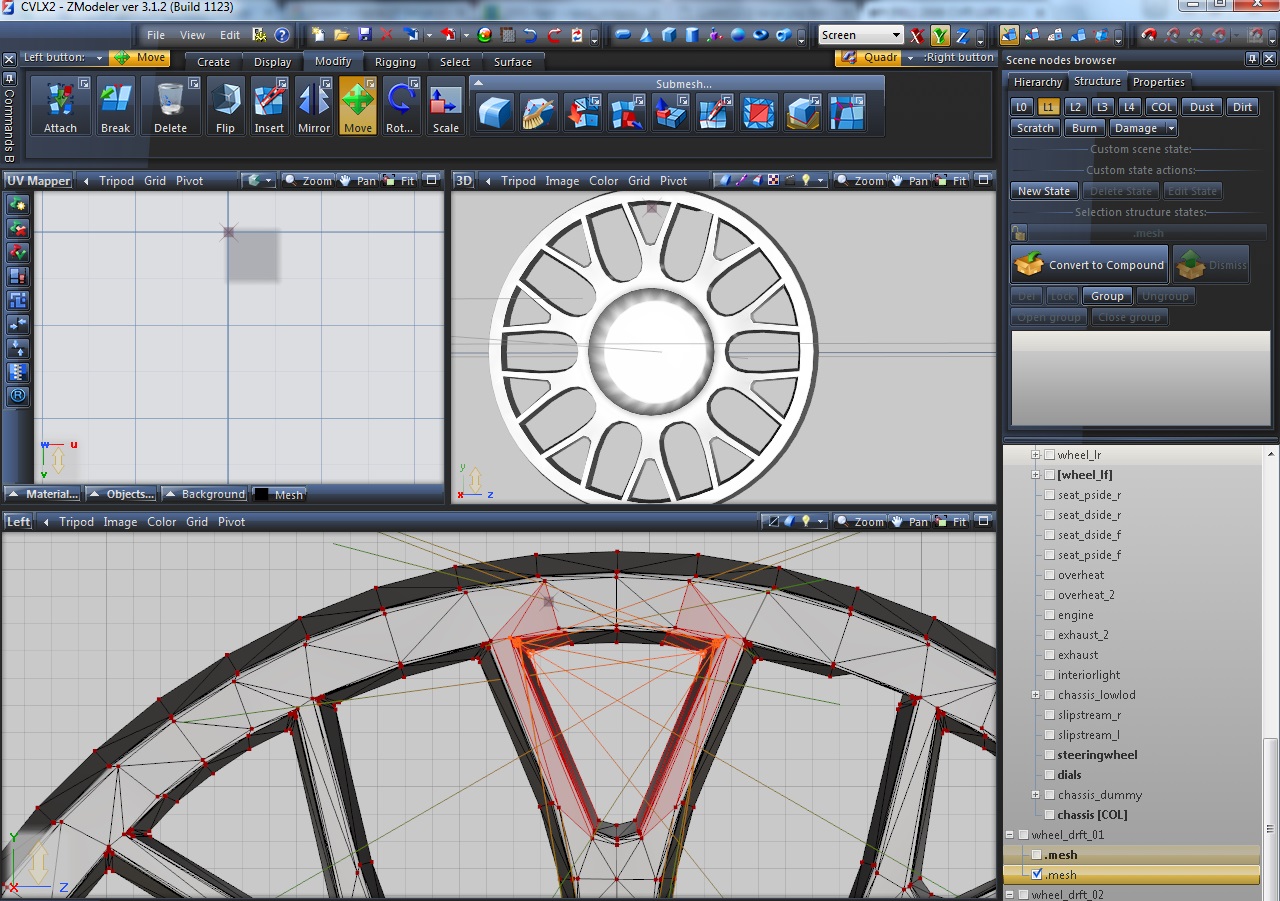Screen dimensions: 1280x901
Task: Open the Damage dropdown arrow
Action: (x=1171, y=128)
